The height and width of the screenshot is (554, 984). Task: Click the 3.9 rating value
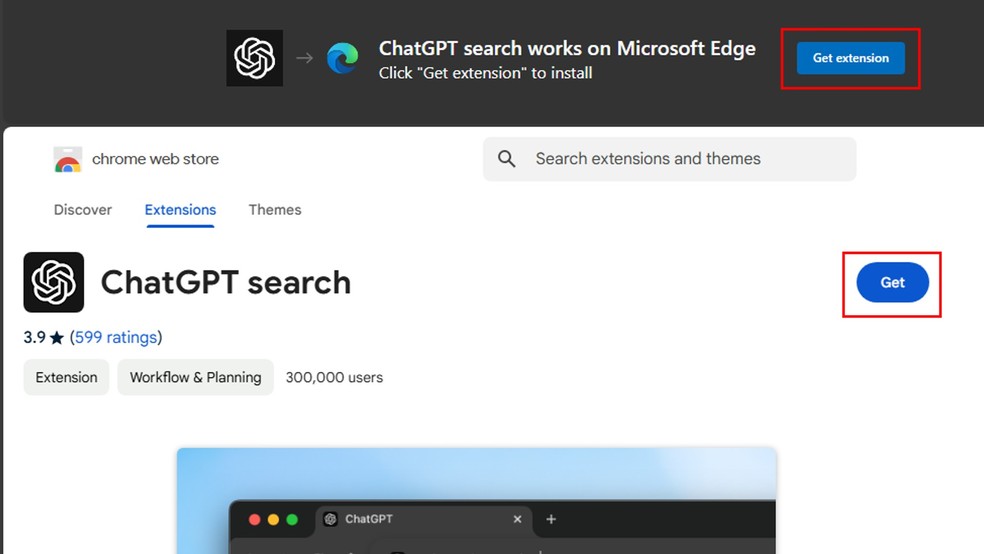[35, 338]
